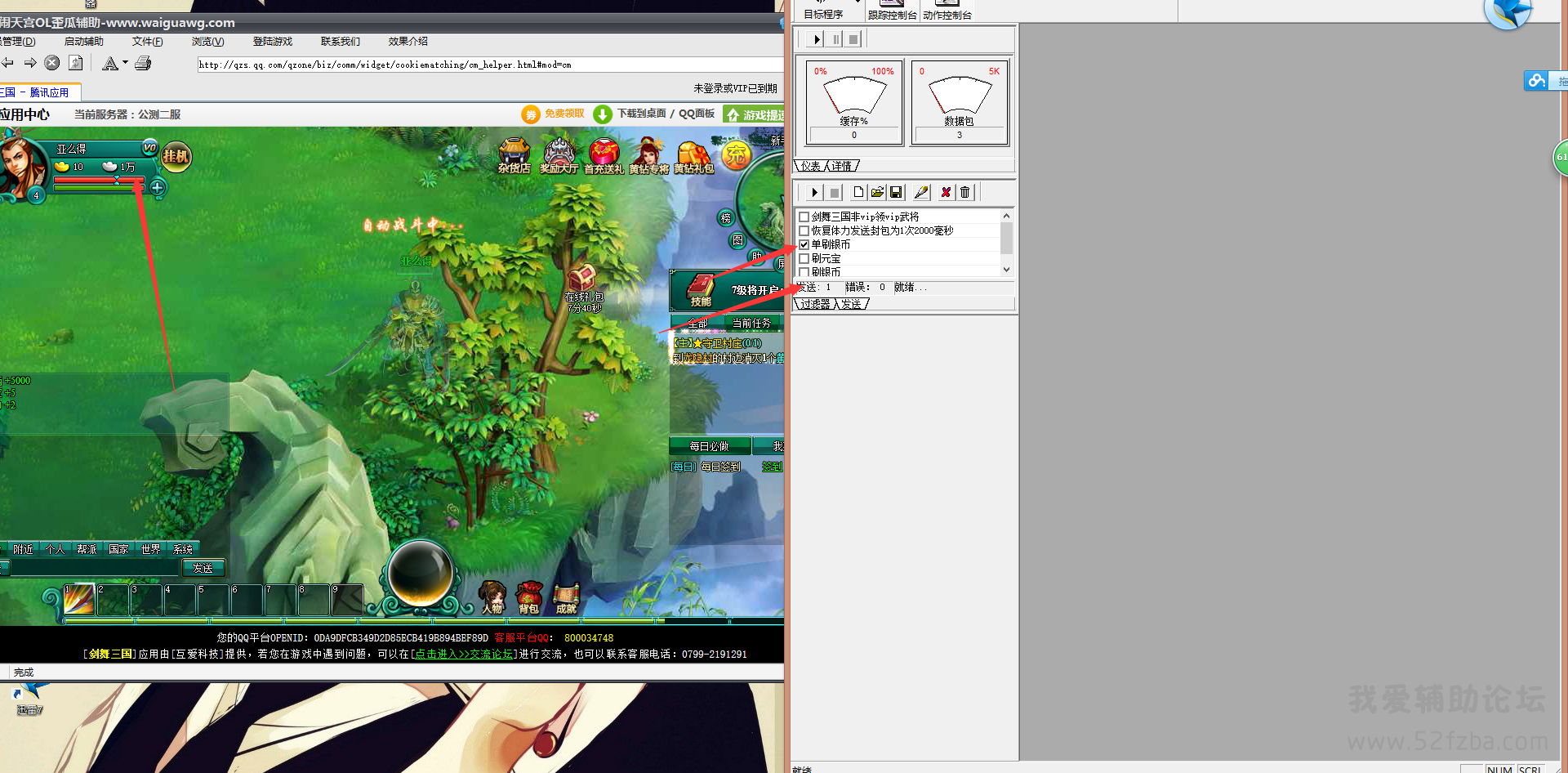Switch to 当前任务 quest tab

point(751,324)
